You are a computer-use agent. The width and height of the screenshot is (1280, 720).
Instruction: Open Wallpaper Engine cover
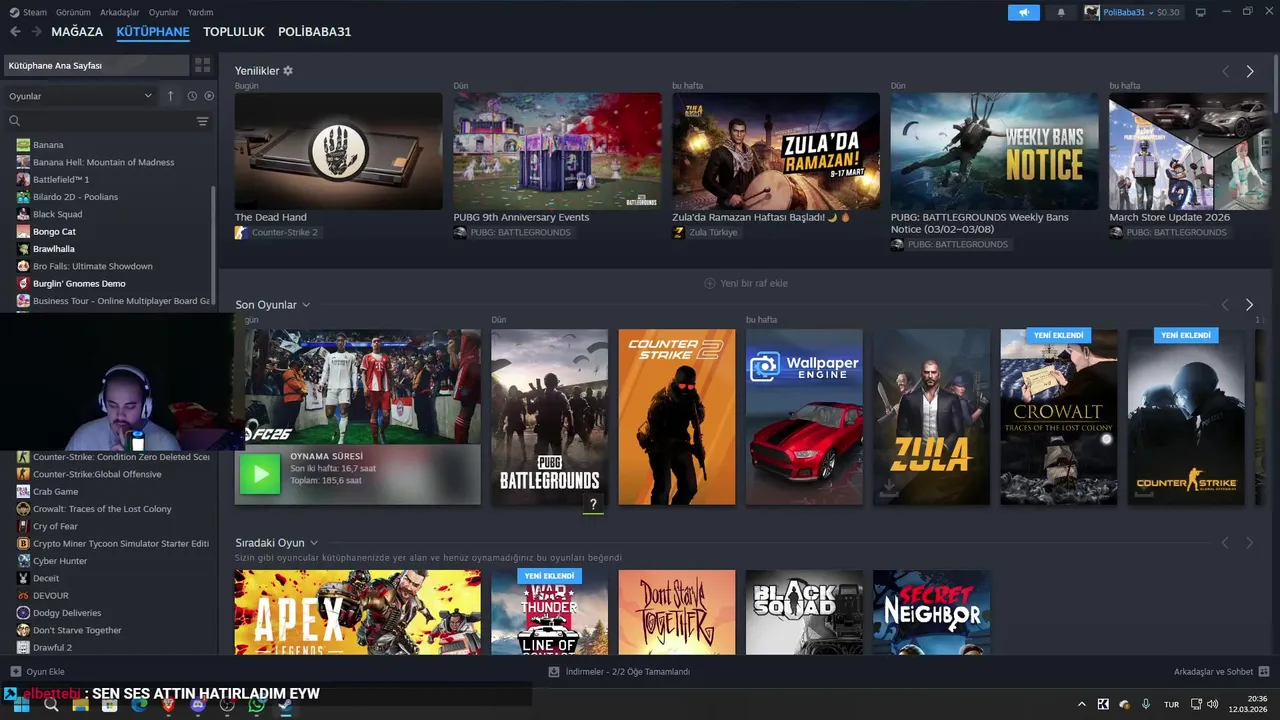click(804, 417)
